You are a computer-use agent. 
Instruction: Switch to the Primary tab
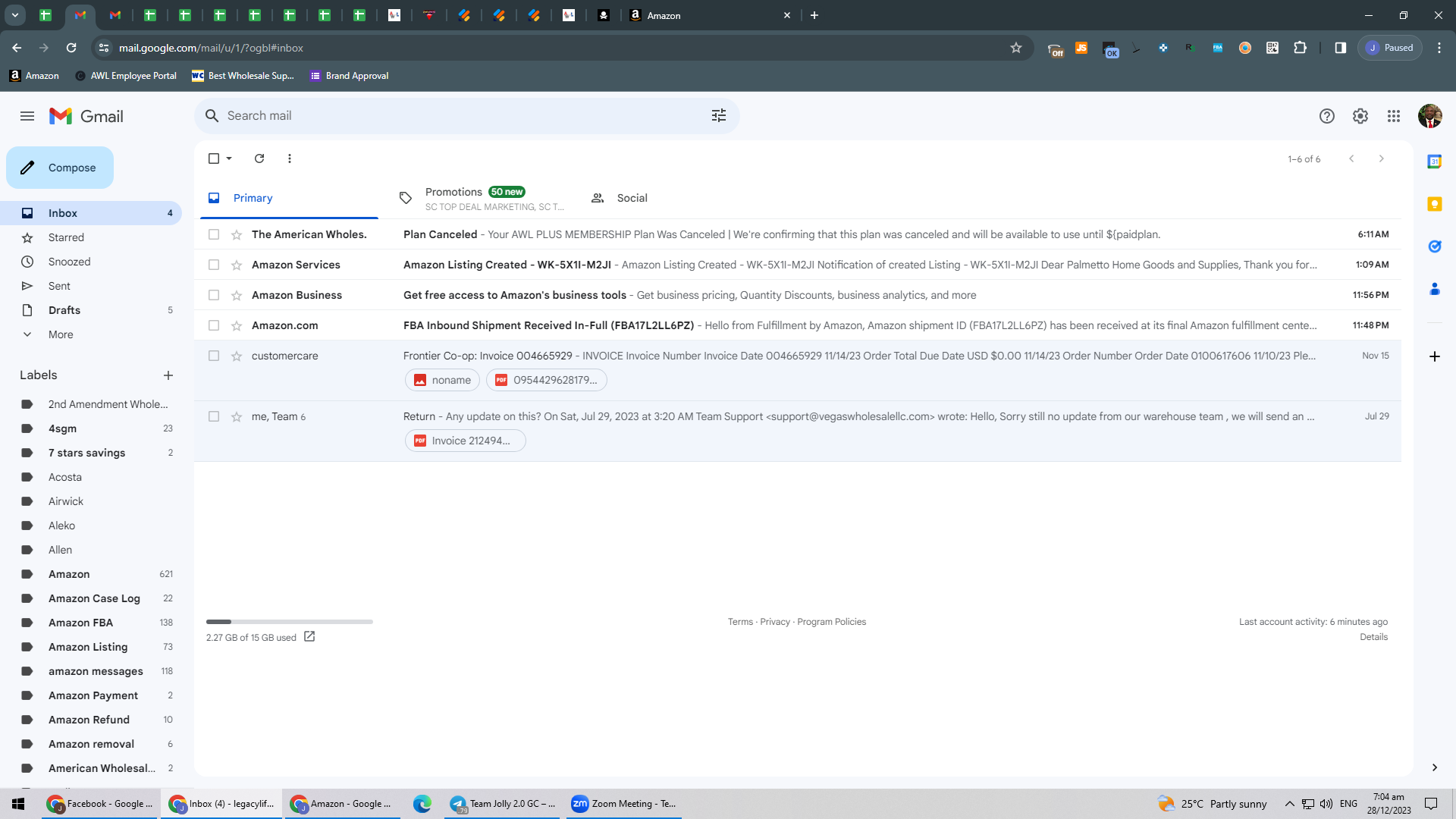click(x=290, y=198)
